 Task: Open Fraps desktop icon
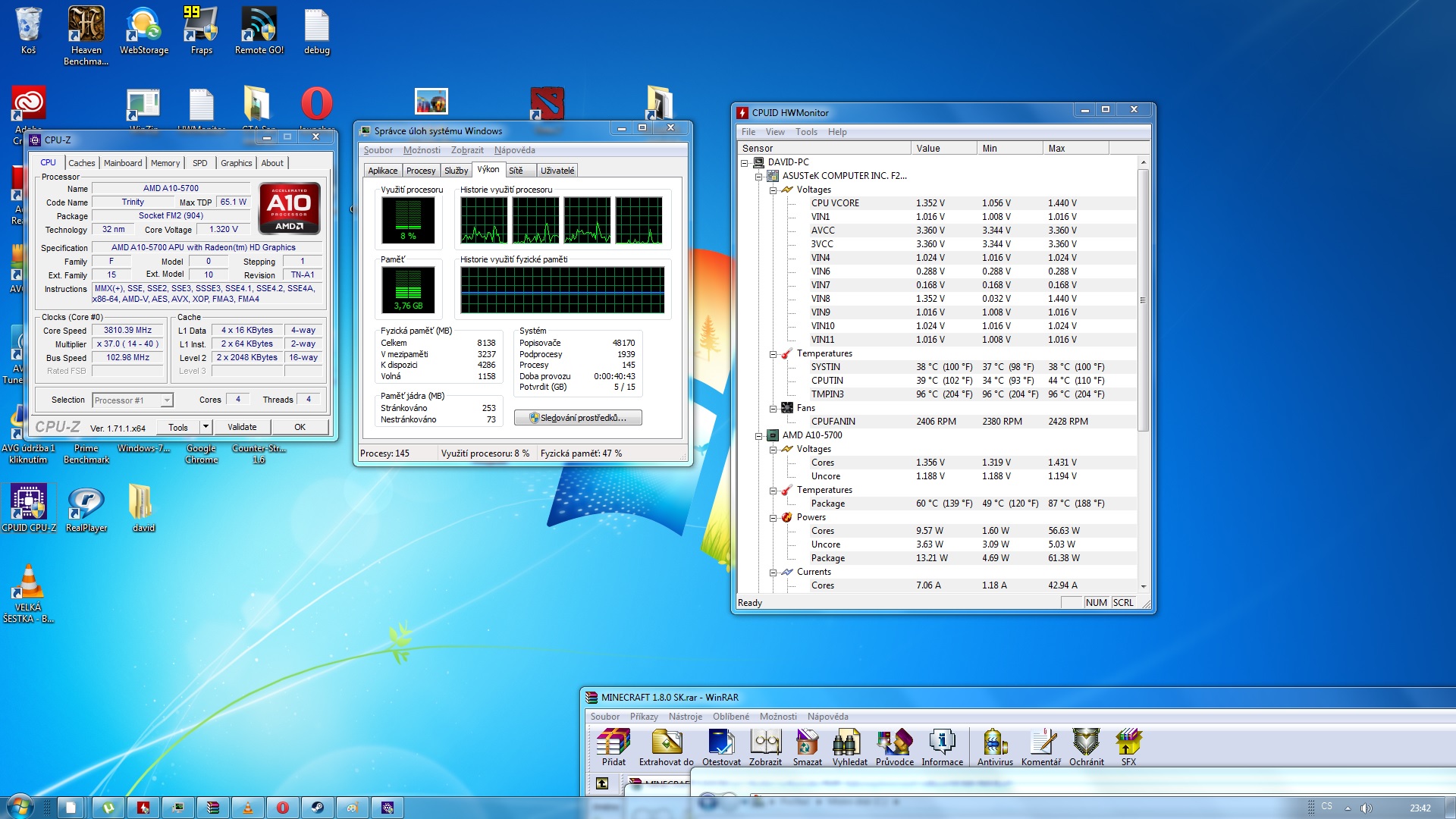[201, 30]
